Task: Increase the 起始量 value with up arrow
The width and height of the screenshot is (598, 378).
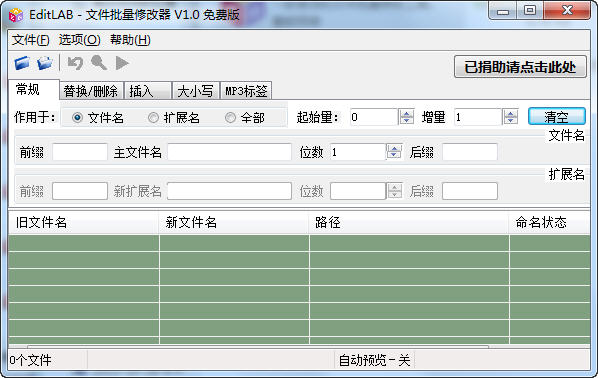Action: click(406, 113)
